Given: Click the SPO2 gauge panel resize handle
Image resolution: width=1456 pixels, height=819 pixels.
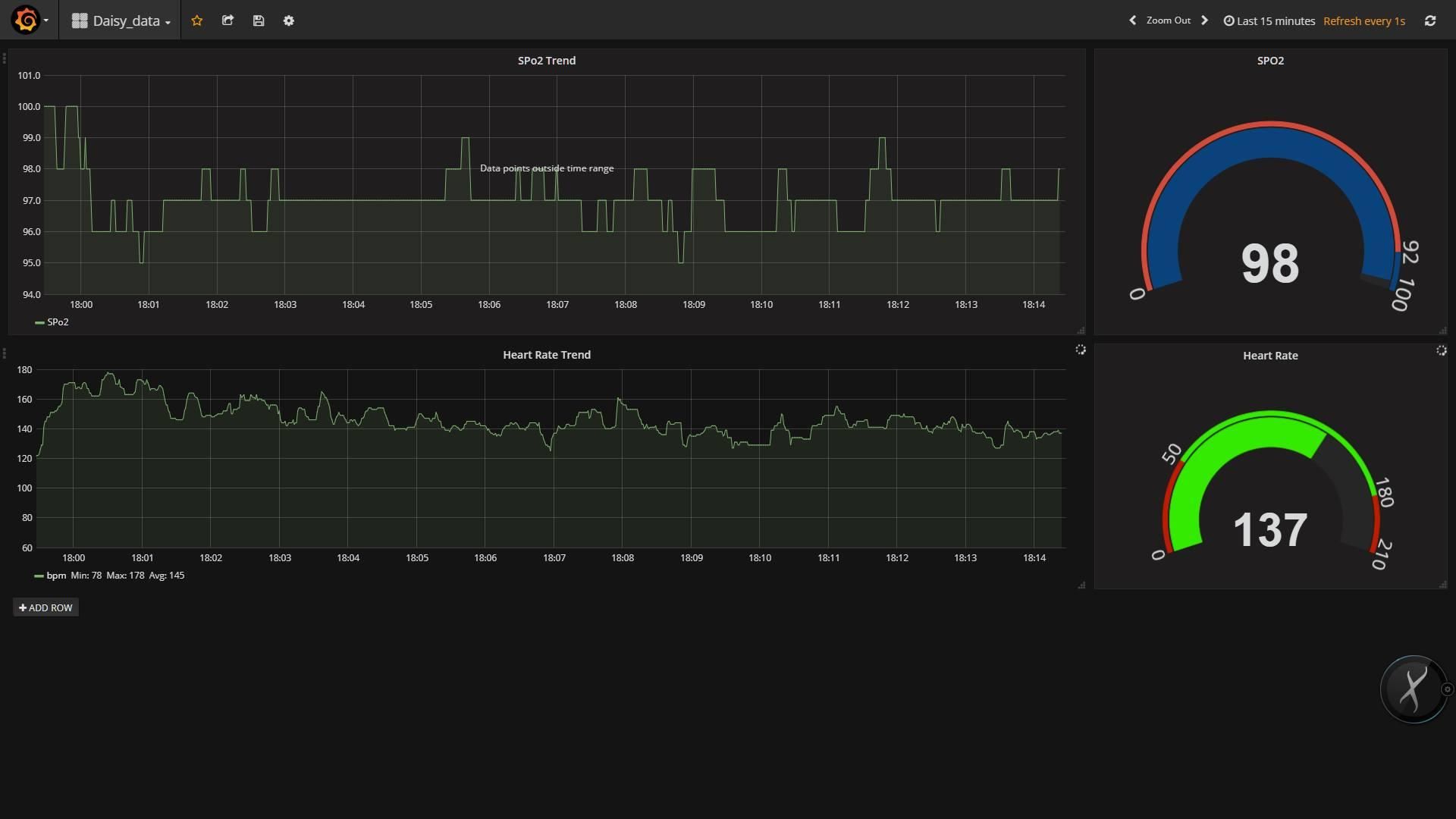Looking at the screenshot, I should (x=1442, y=330).
